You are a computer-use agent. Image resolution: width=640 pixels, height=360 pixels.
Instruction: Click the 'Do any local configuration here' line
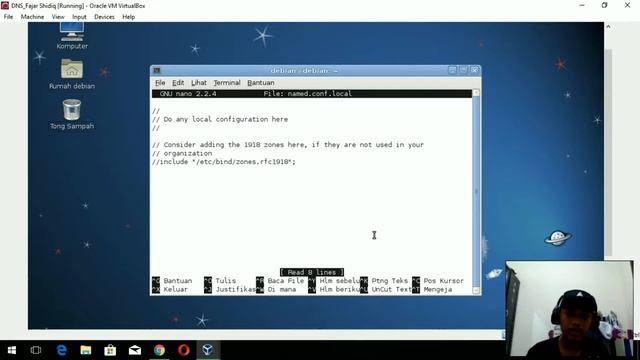(x=220, y=119)
